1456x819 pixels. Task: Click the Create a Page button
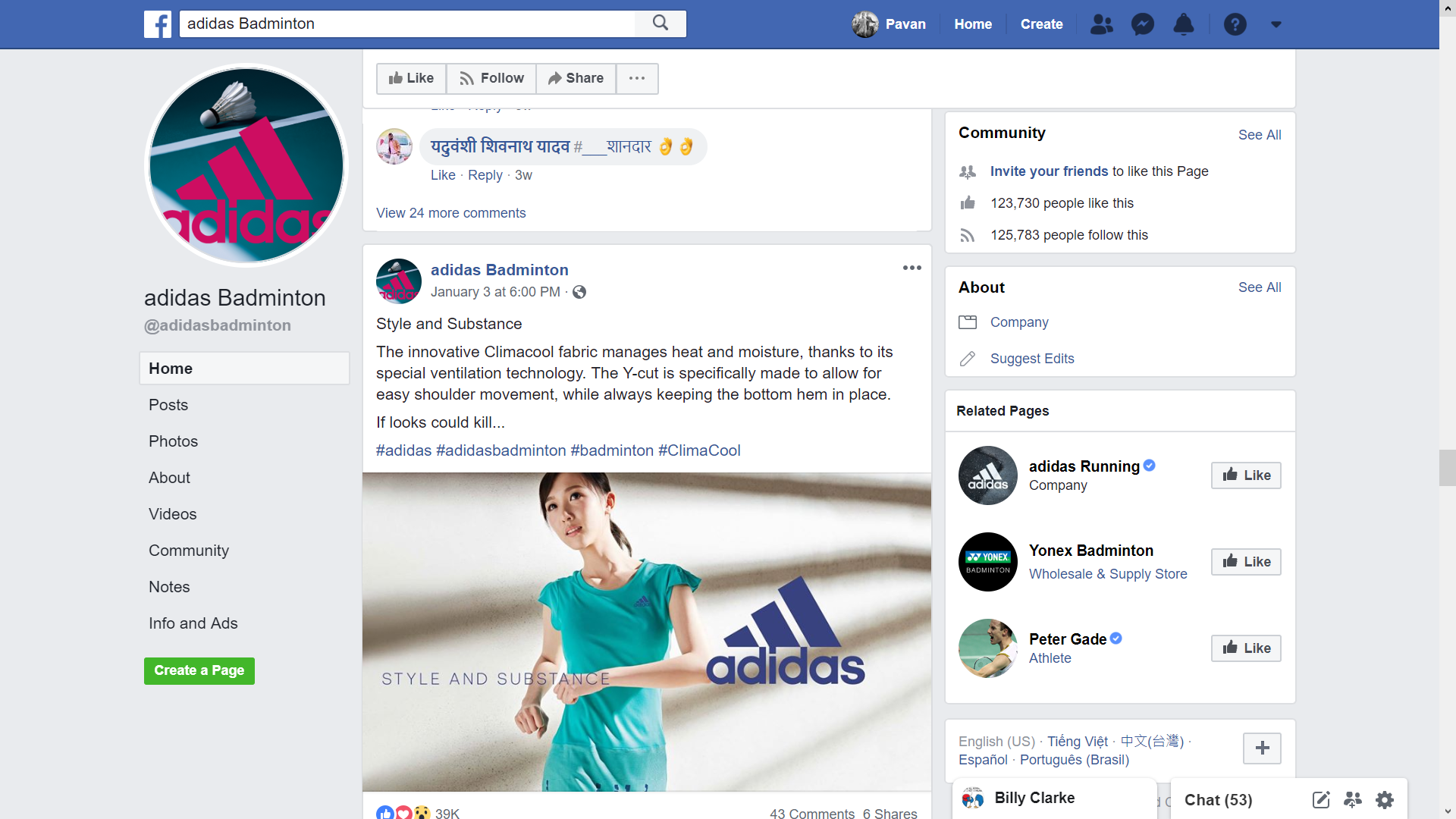[199, 670]
